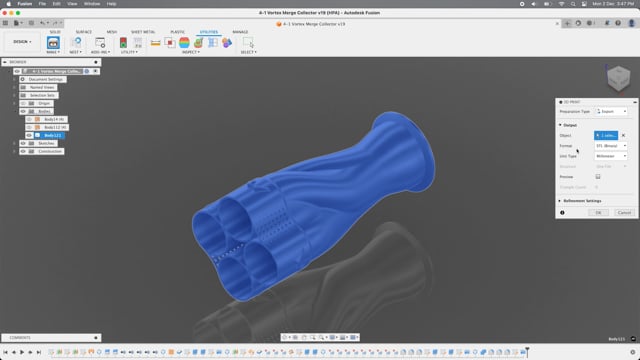Image resolution: width=640 pixels, height=360 pixels.
Task: Click the Object selection button
Action: pos(606,135)
